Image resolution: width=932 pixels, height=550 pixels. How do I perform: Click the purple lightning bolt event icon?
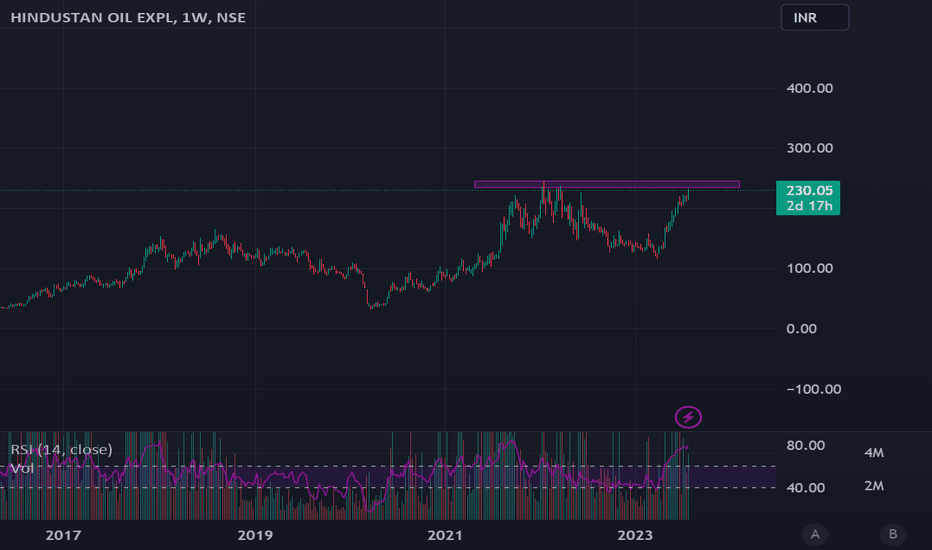[x=688, y=417]
